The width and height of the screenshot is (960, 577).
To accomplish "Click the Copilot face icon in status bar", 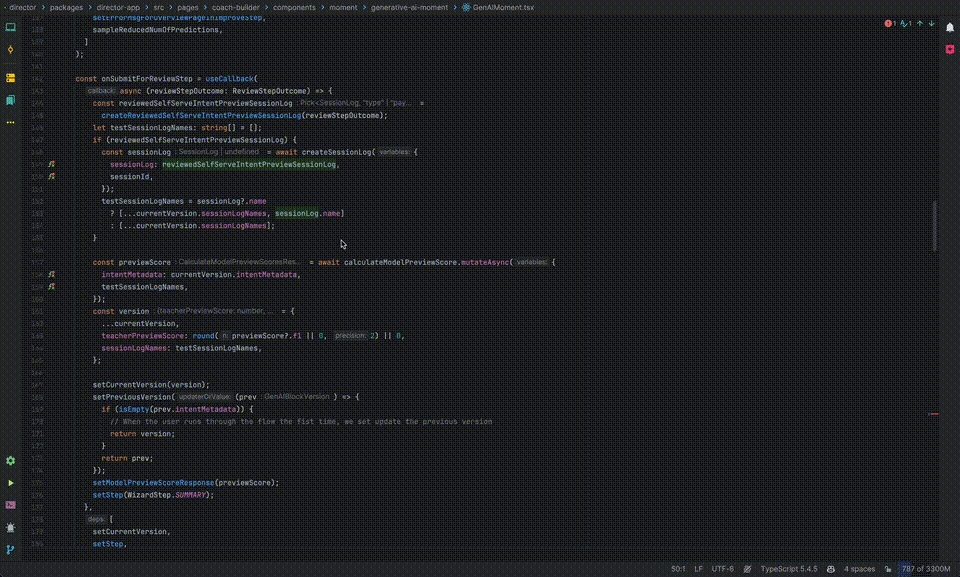I will (x=831, y=569).
